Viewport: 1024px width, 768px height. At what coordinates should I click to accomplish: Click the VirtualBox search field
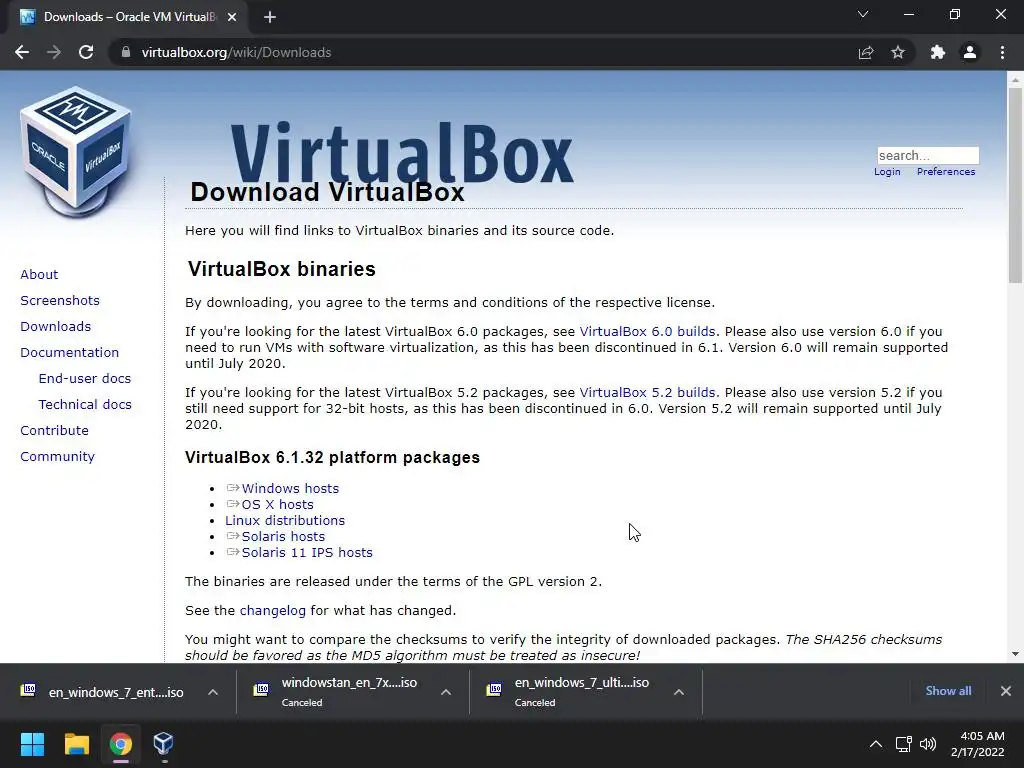928,155
